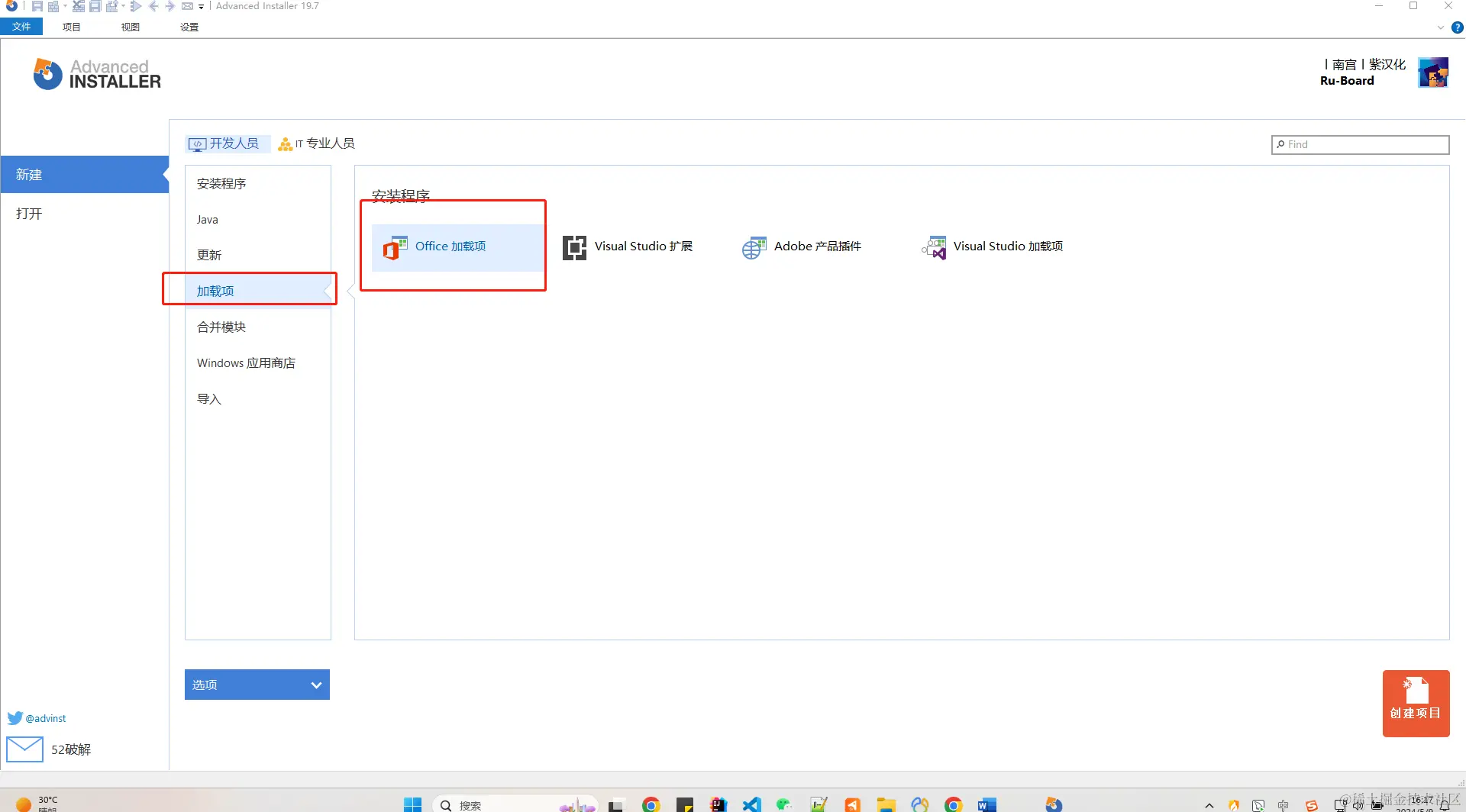Click the Forward arrow in the quick access toolbar
1466x812 pixels.
click(x=170, y=6)
